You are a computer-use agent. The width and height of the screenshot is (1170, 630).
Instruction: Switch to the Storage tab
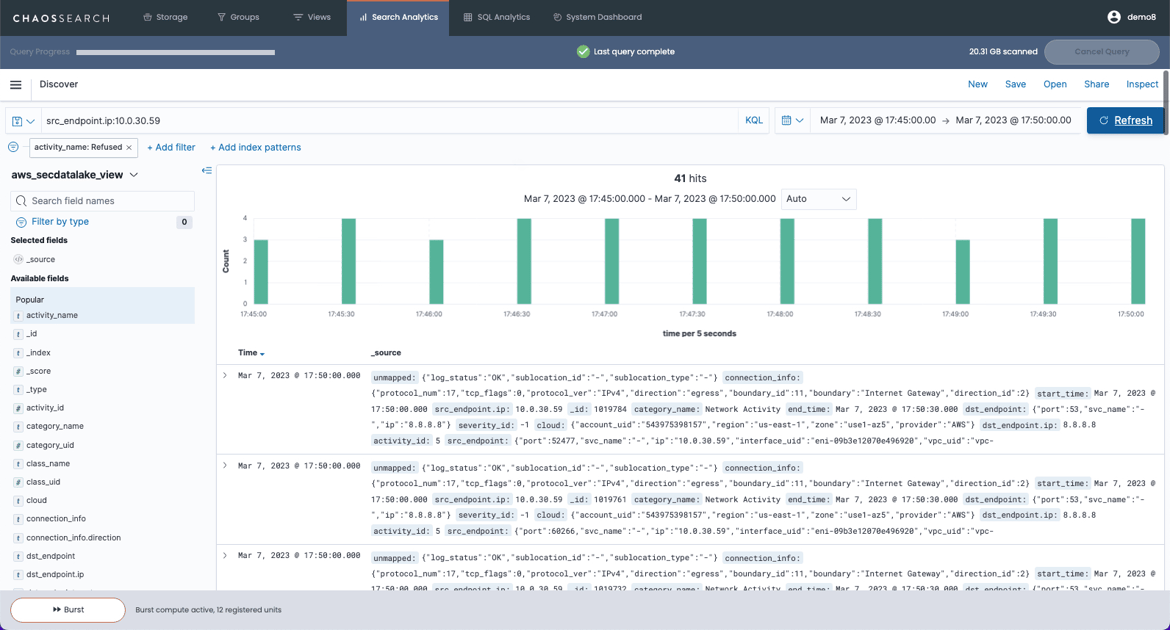165,17
